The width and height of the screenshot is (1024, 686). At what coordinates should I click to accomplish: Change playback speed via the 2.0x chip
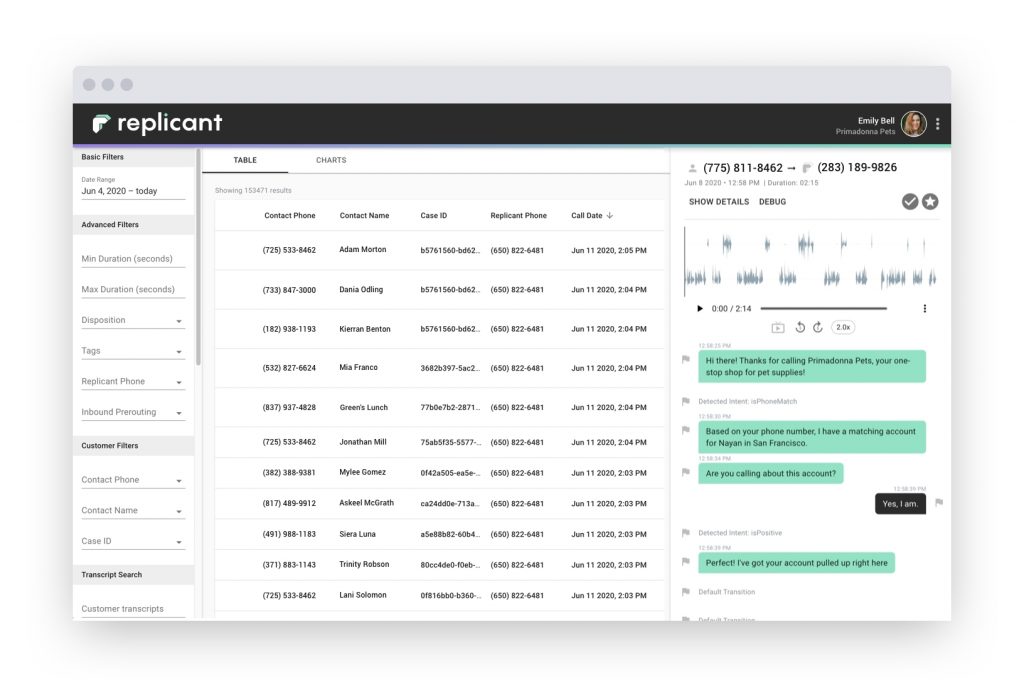tap(843, 327)
